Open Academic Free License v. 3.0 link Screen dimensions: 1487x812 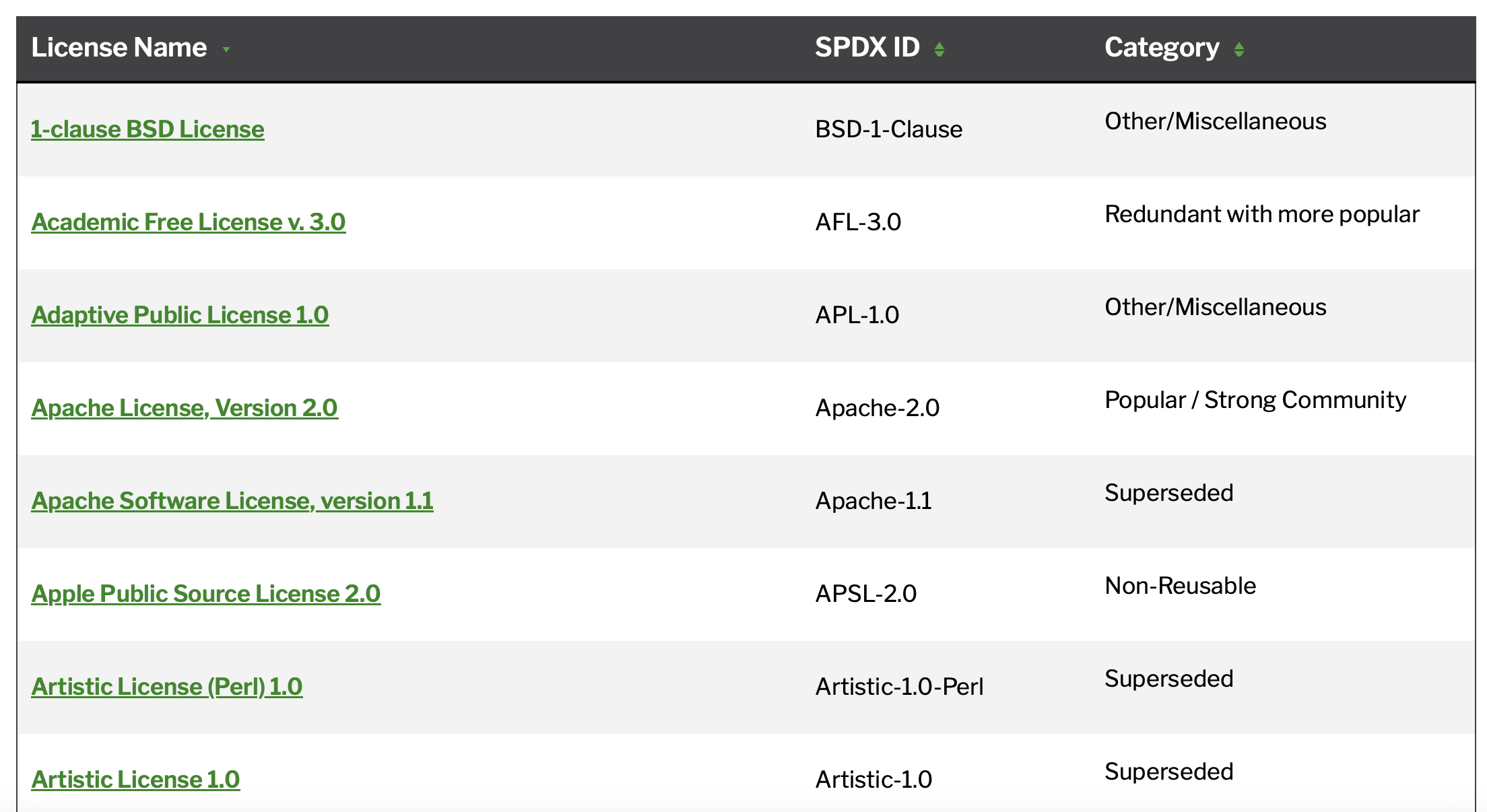[x=188, y=222]
